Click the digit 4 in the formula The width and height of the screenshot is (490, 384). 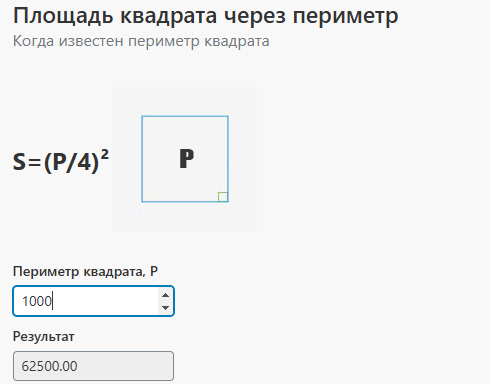[x=84, y=162]
